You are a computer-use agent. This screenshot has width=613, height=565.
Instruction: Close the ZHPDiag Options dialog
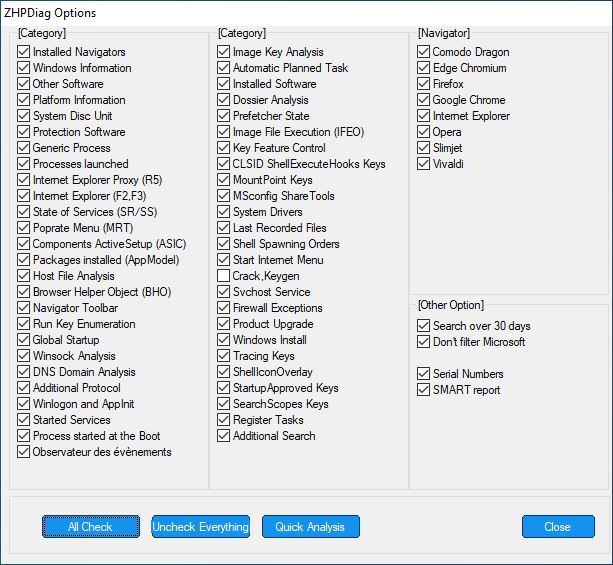[x=558, y=527]
